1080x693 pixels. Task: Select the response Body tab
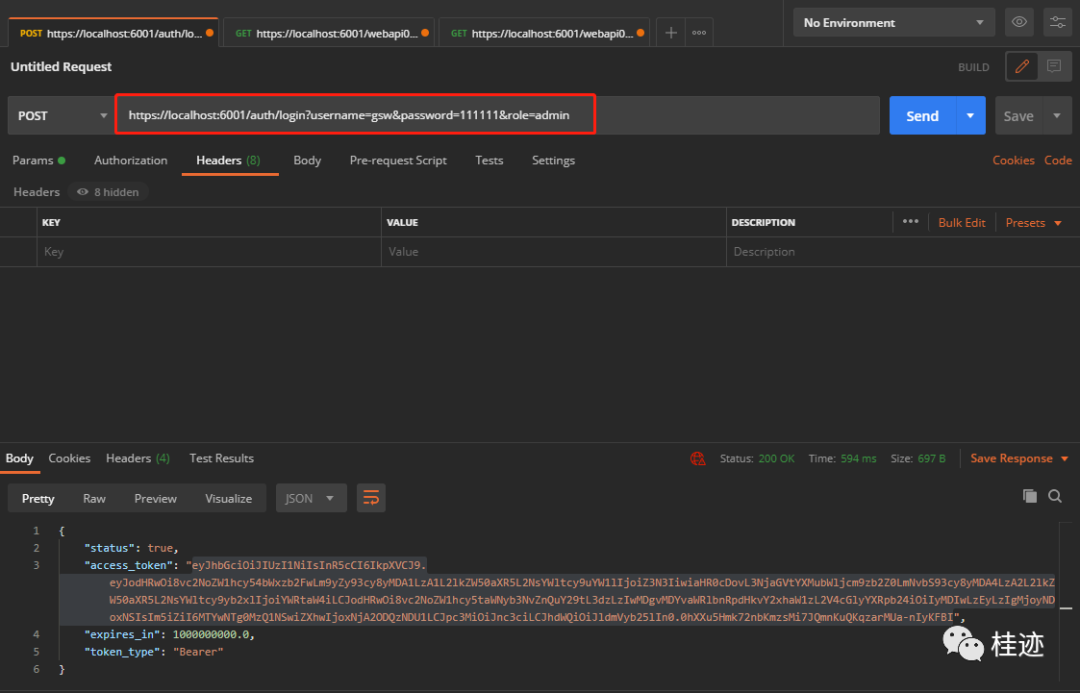[x=19, y=459]
